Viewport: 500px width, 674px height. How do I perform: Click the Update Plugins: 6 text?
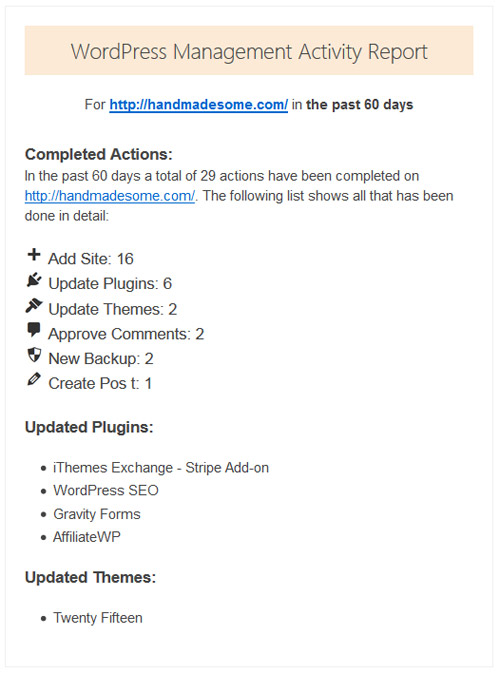click(x=110, y=284)
